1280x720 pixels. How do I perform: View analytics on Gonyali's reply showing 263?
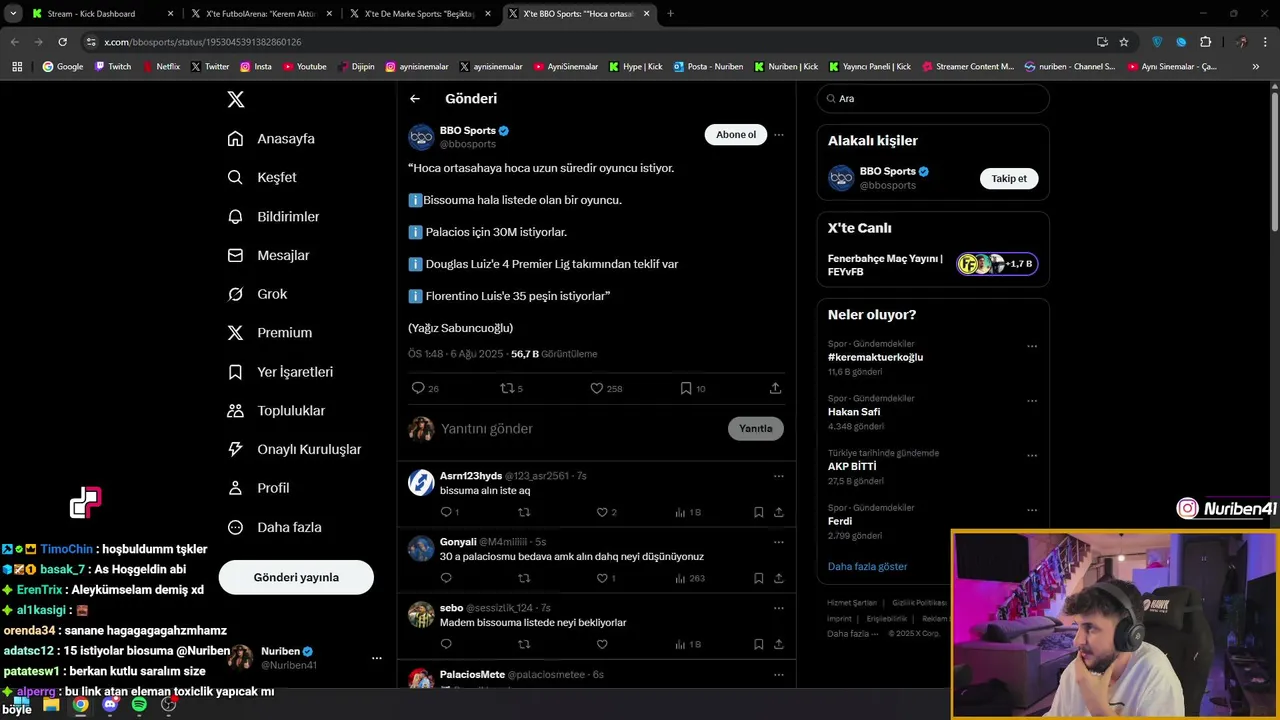(690, 578)
